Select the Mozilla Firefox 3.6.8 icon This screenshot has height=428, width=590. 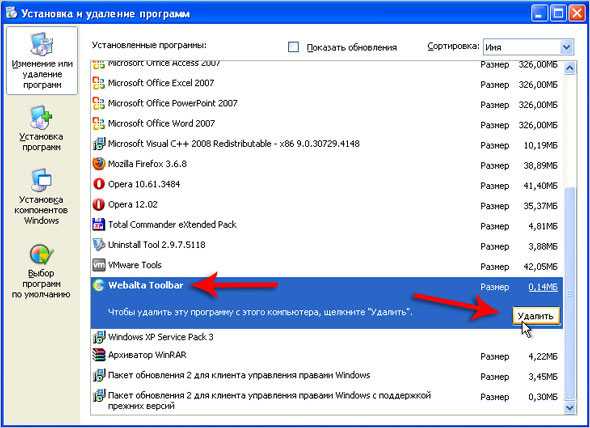(x=99, y=164)
